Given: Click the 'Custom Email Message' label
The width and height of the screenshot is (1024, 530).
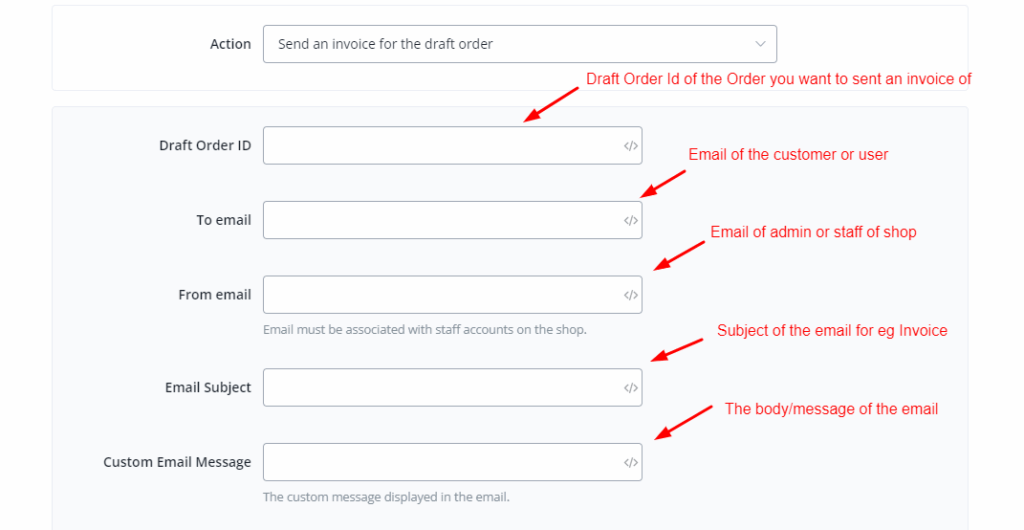Looking at the screenshot, I should click(177, 463).
